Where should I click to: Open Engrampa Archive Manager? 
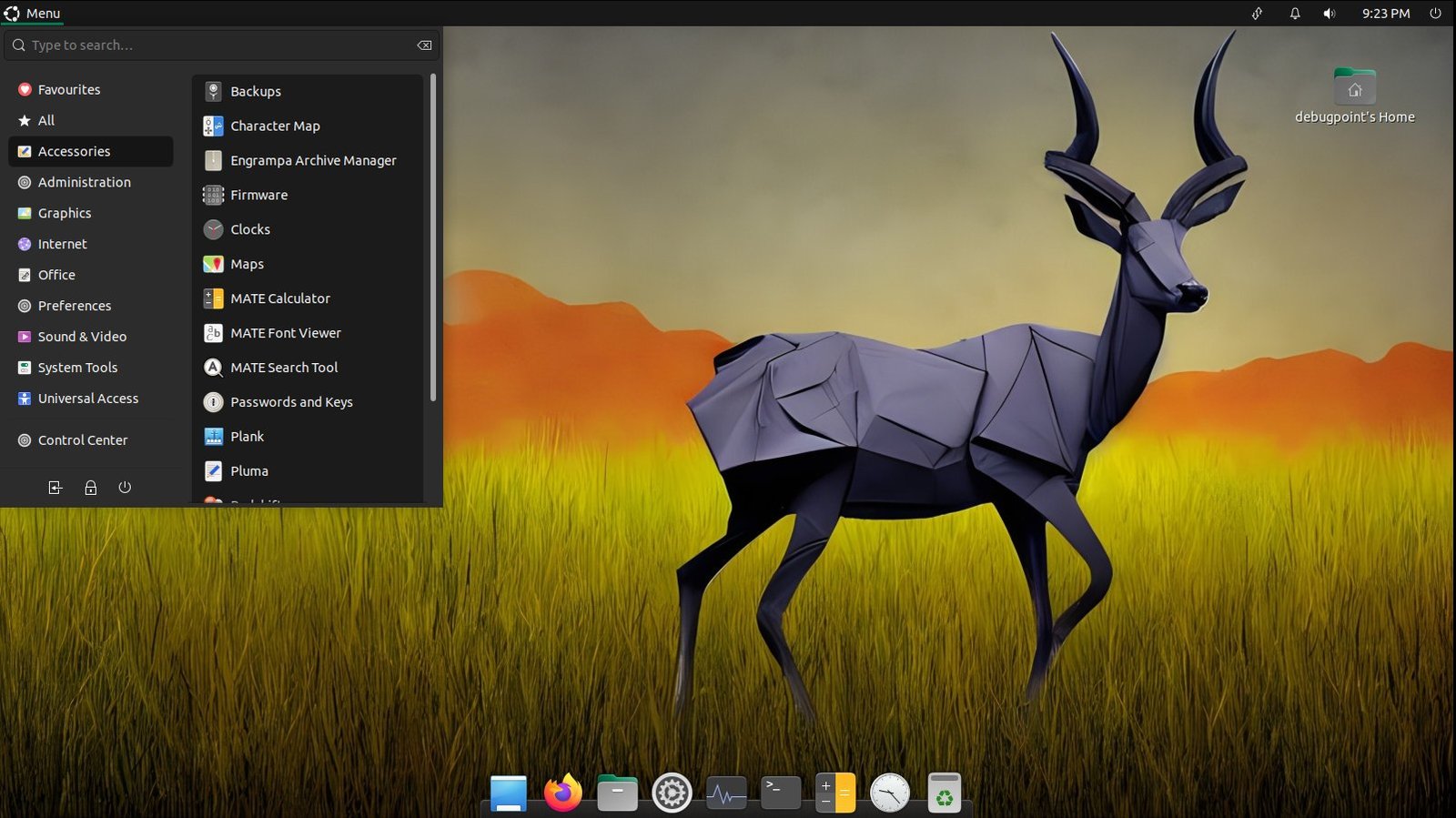[x=308, y=161]
